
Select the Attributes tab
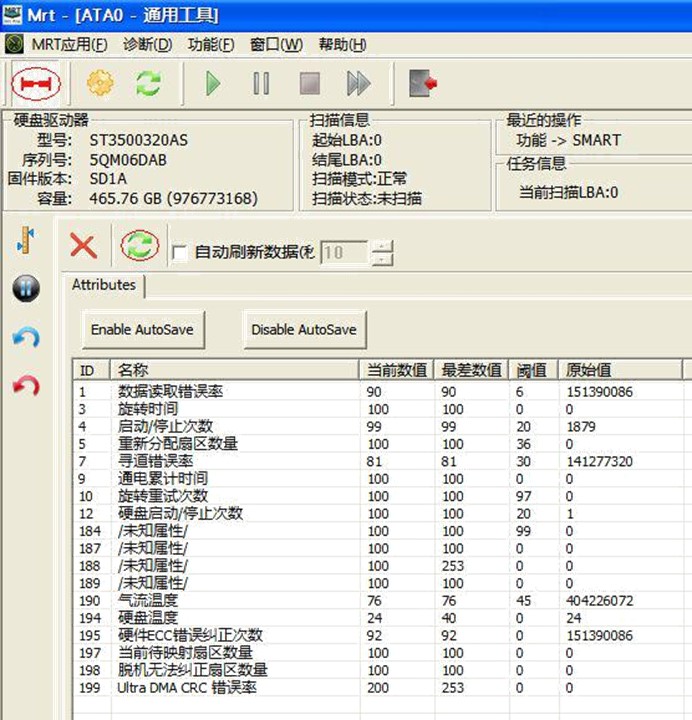pos(104,285)
